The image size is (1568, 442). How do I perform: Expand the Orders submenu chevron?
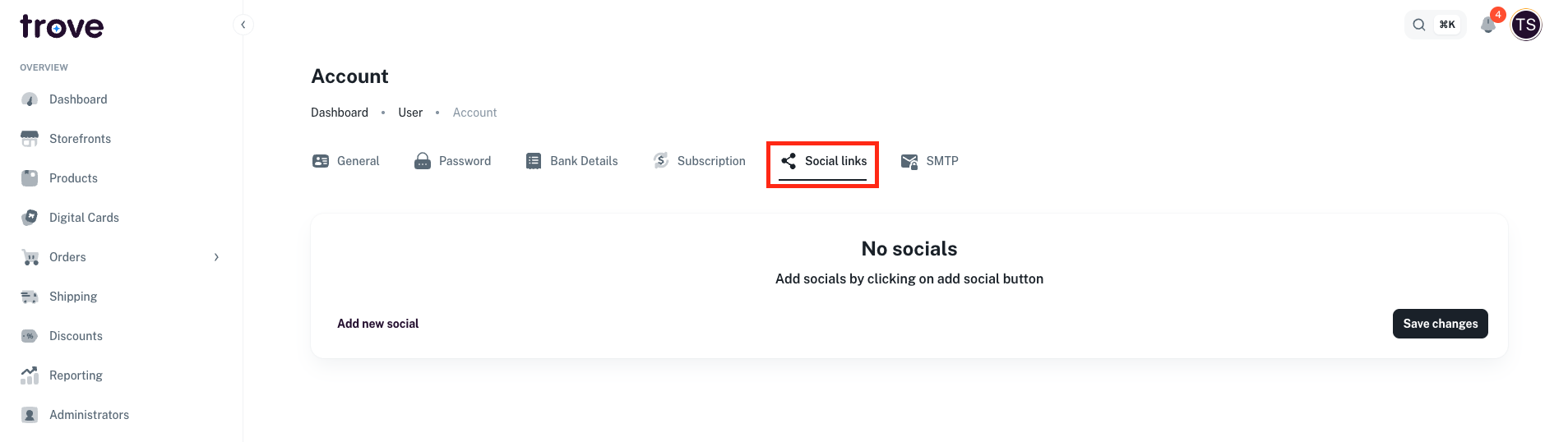click(x=216, y=257)
